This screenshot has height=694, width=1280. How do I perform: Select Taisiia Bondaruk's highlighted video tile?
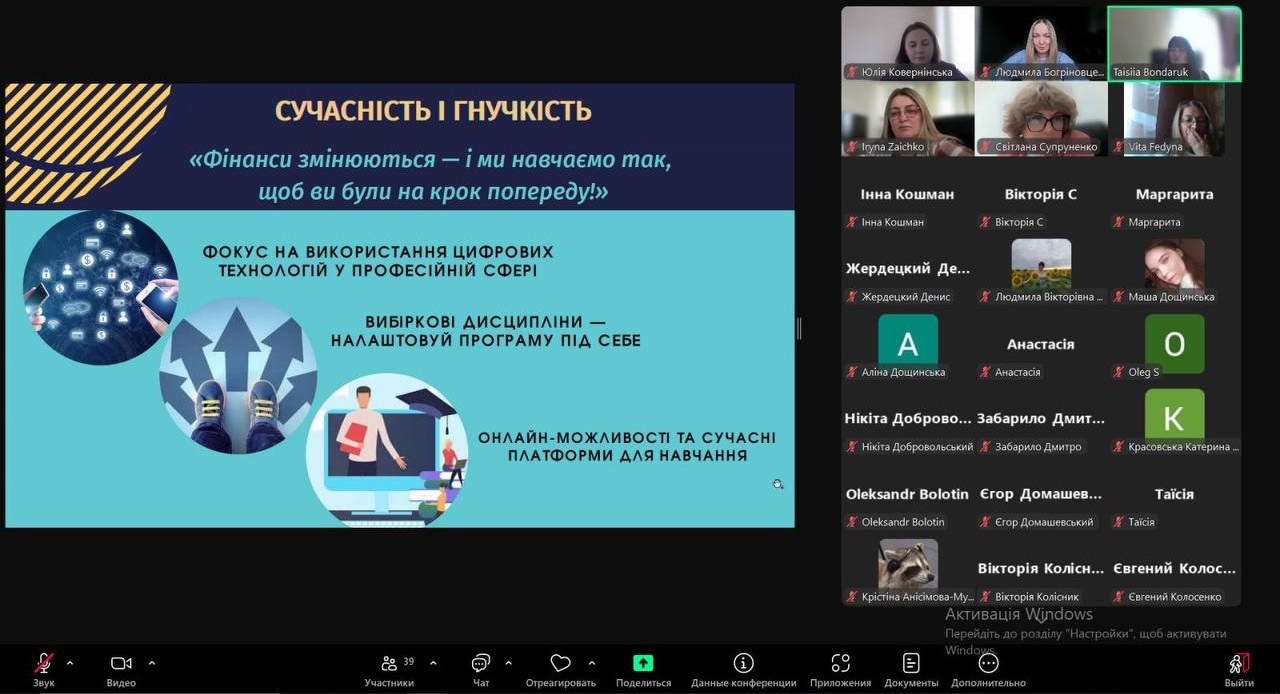tap(1174, 43)
